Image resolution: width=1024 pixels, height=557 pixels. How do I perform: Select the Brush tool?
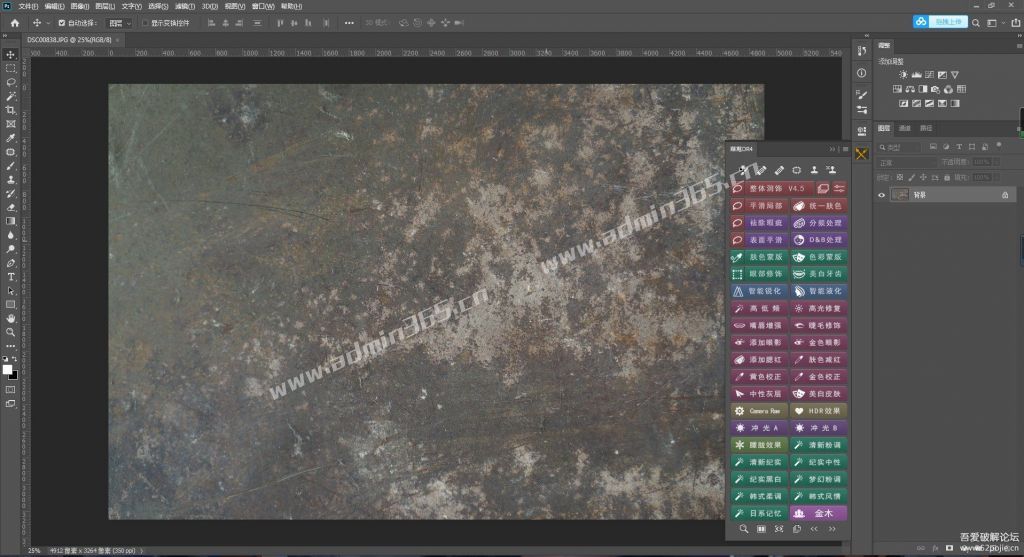pyautogui.click(x=10, y=166)
